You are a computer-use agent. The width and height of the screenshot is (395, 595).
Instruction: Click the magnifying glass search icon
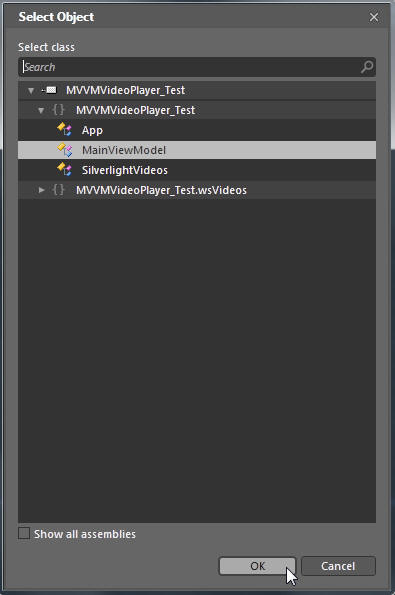(367, 67)
